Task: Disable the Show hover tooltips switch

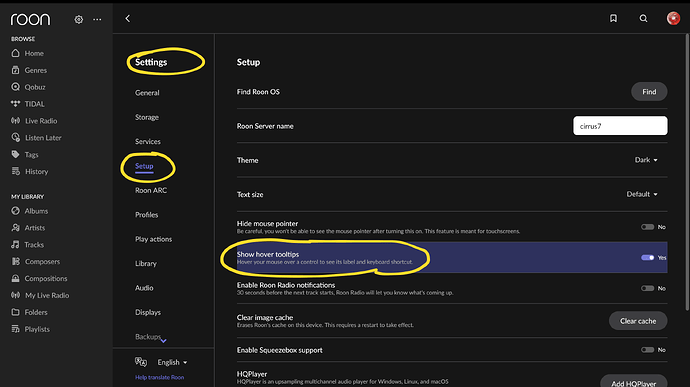Action: tap(647, 258)
